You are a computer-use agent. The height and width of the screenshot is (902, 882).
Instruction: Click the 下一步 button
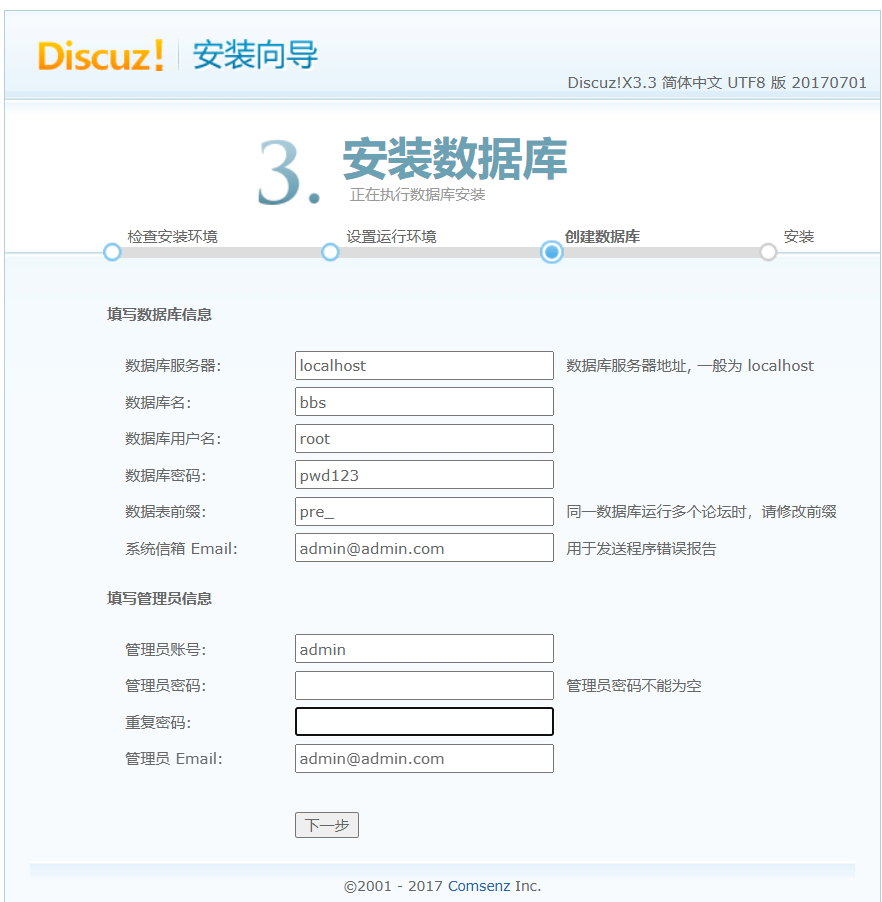point(327,825)
